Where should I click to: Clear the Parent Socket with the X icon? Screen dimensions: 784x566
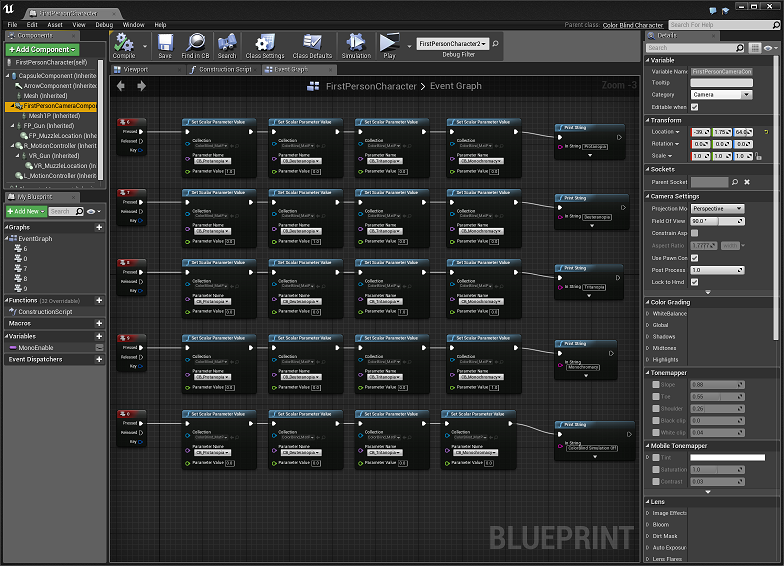point(747,182)
